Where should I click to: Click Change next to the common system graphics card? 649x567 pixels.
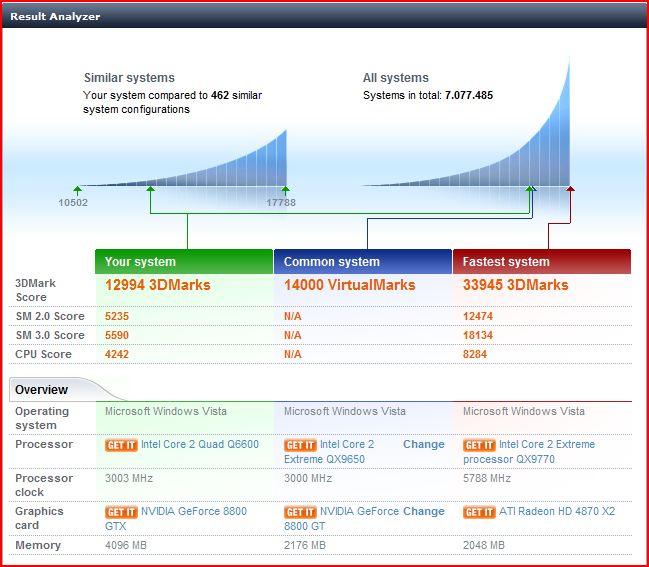424,512
